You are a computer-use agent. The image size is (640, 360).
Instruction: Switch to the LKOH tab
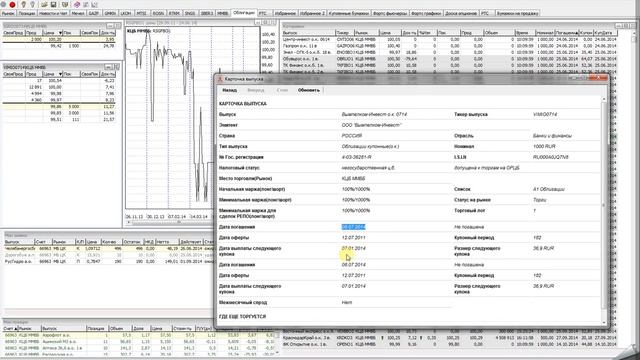pos(126,13)
